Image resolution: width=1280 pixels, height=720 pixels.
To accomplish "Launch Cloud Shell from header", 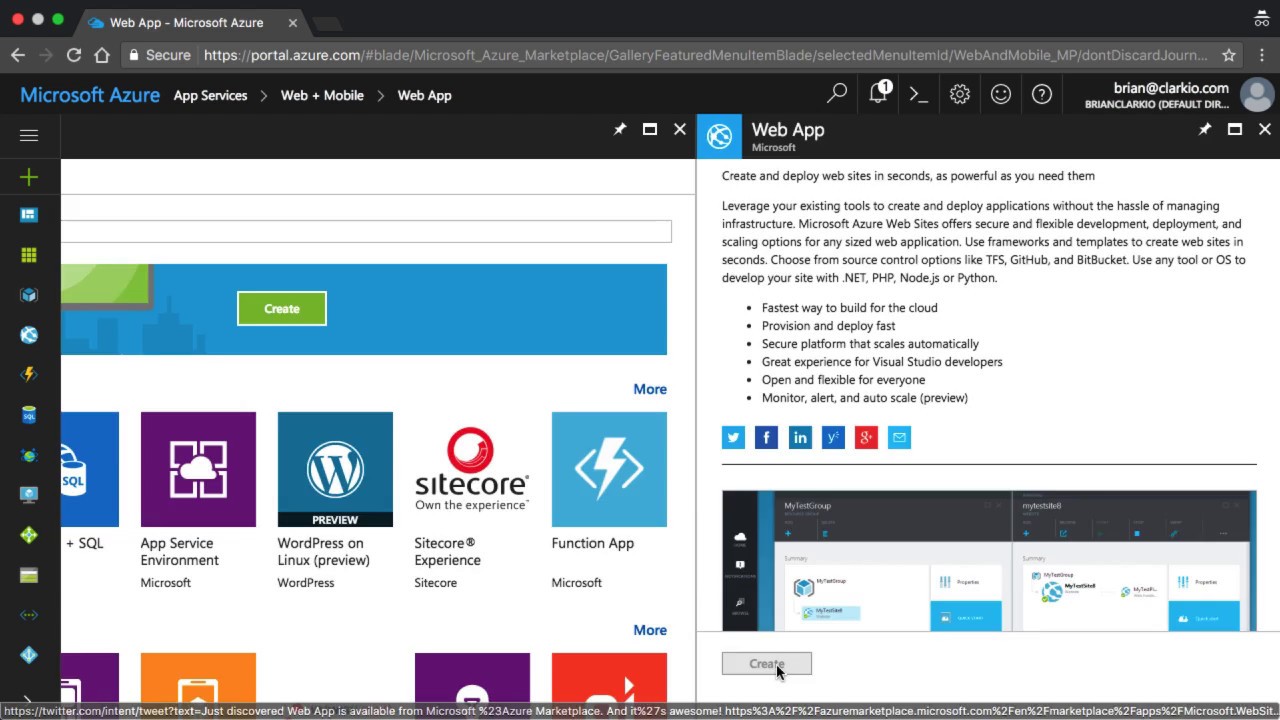I will pyautogui.click(x=918, y=94).
